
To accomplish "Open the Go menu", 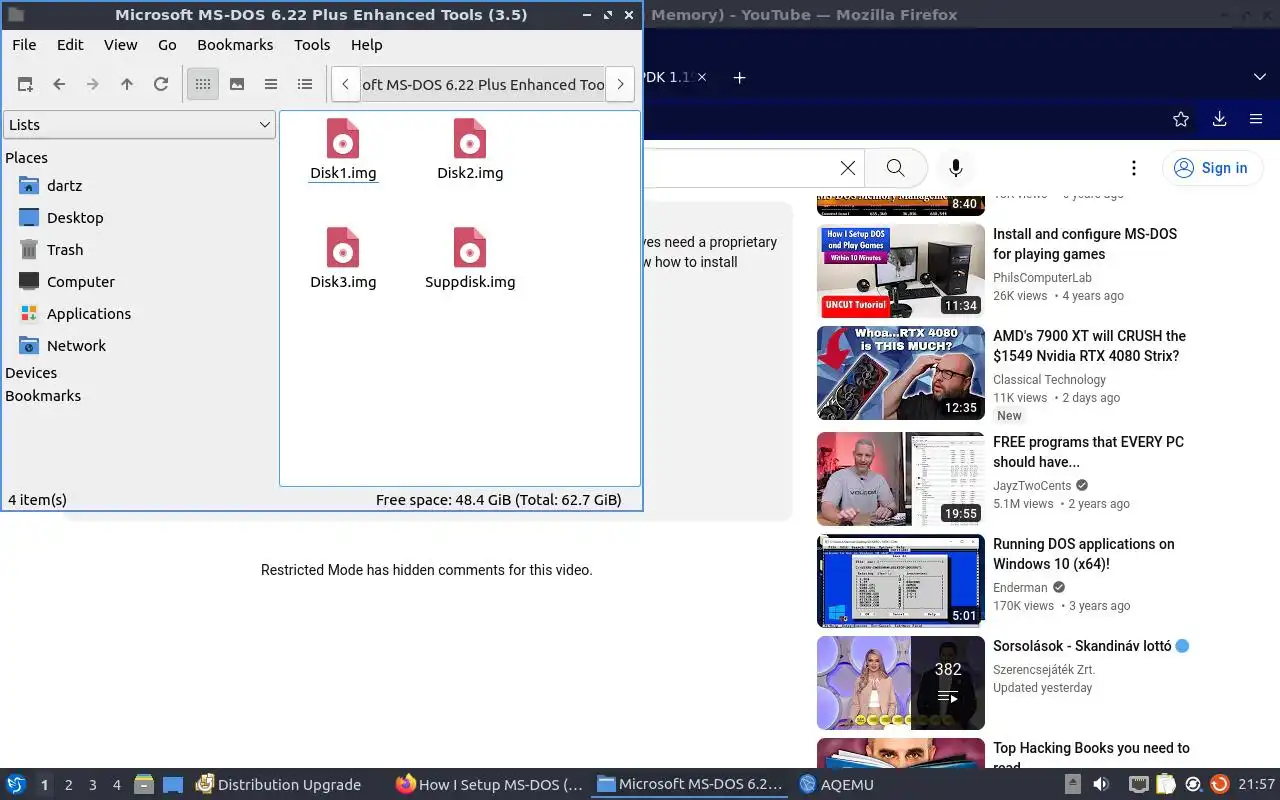I will click(167, 45).
